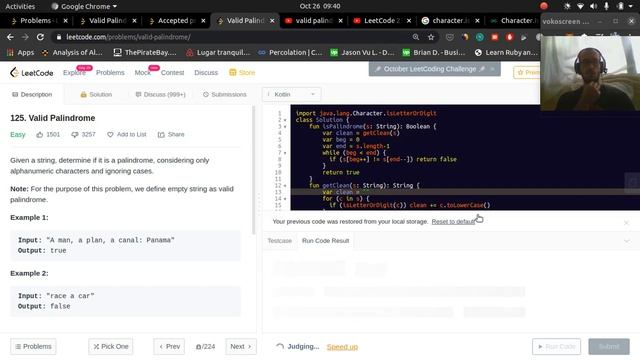Click the microphone icon in system tray
This screenshot has height=360, width=640.
(x=606, y=6)
